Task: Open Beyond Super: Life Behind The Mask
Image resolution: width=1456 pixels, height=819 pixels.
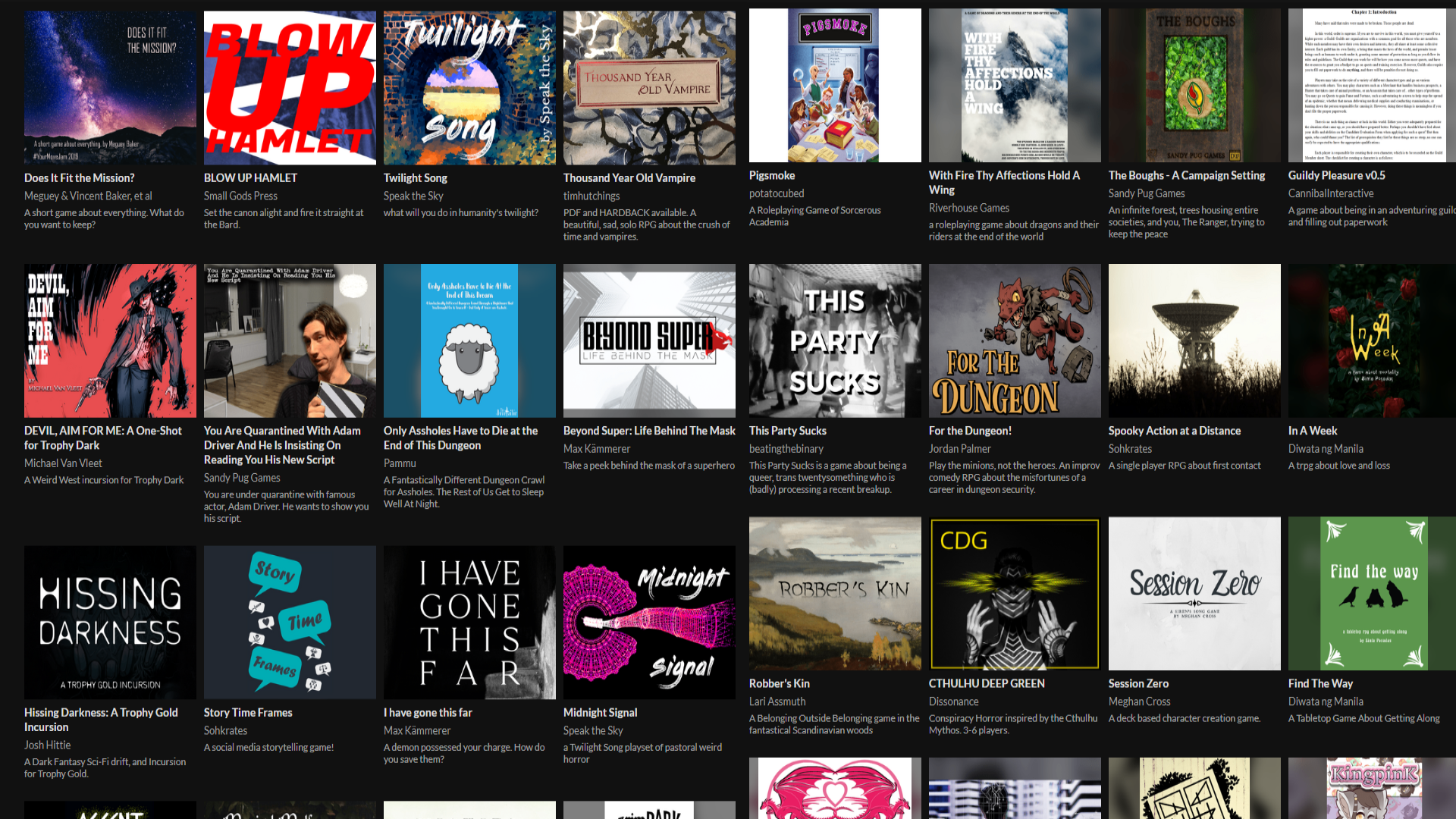Action: point(649,430)
